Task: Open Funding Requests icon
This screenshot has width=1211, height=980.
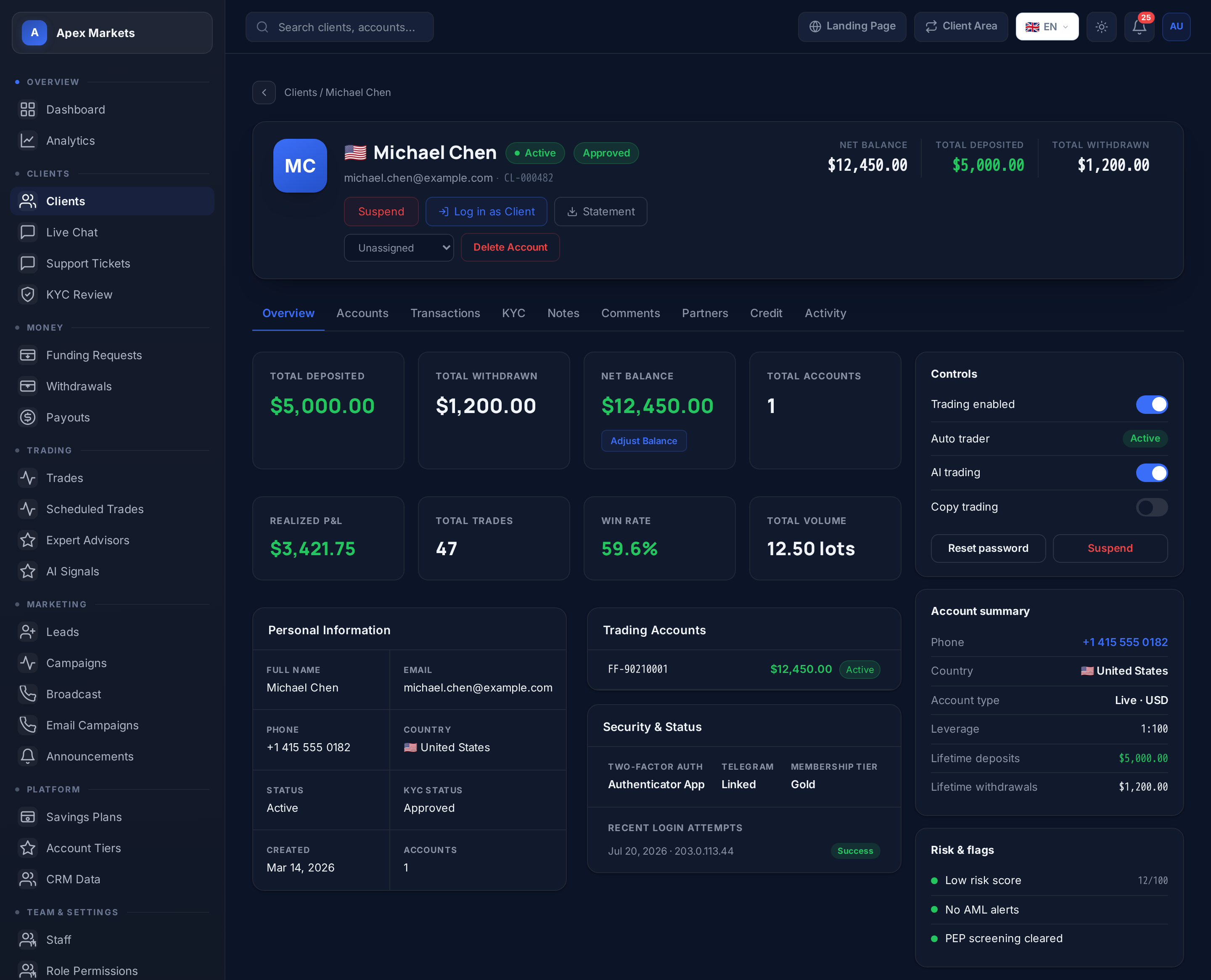Action: point(28,355)
